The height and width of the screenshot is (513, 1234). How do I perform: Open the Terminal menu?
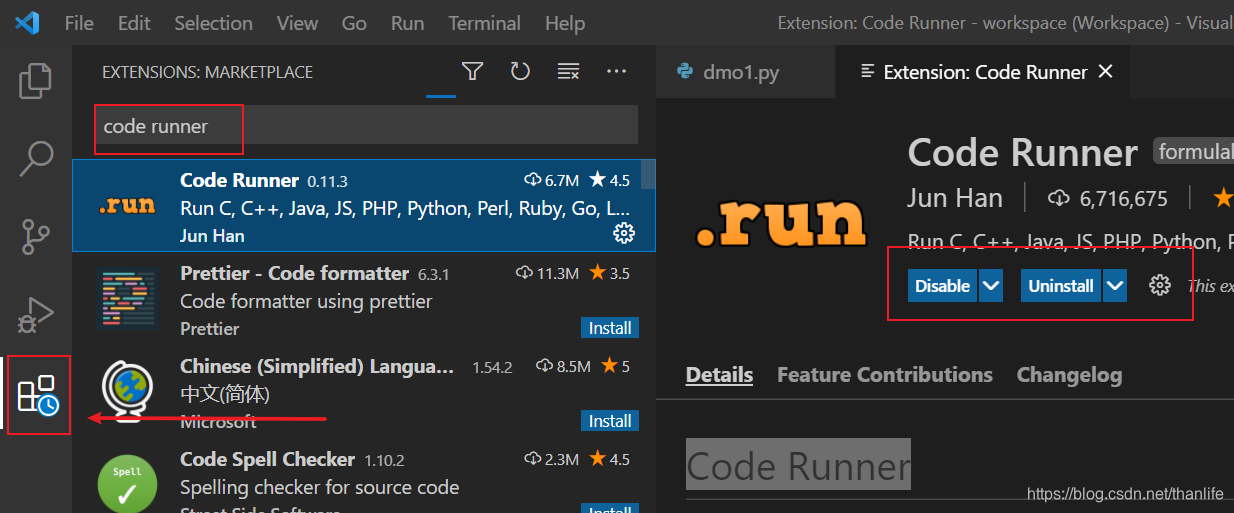click(x=484, y=22)
